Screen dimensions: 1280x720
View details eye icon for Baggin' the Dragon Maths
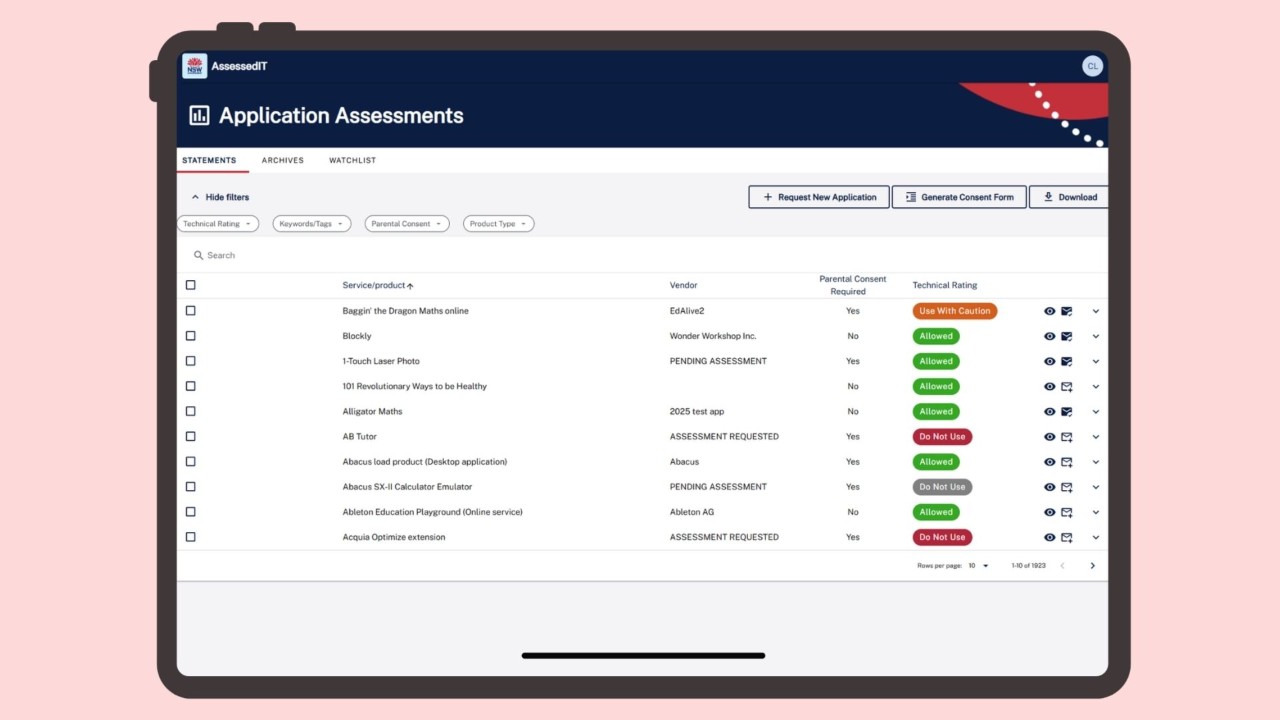(x=1049, y=311)
